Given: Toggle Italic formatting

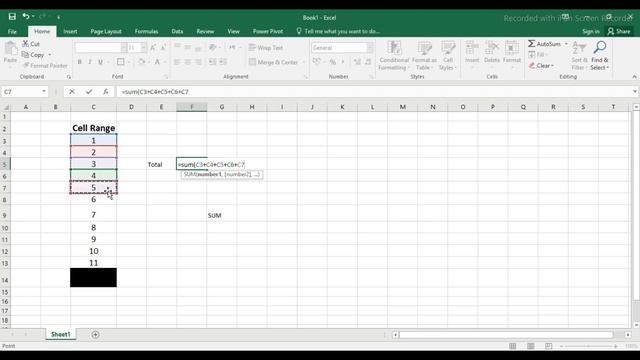Looking at the screenshot, I should (90, 62).
